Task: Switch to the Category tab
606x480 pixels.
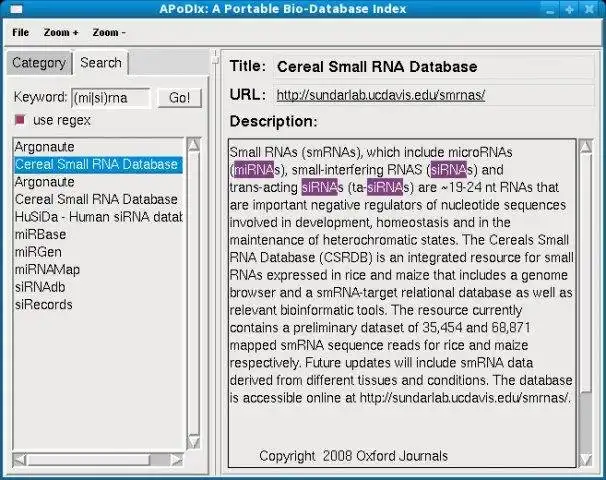Action: 39,63
